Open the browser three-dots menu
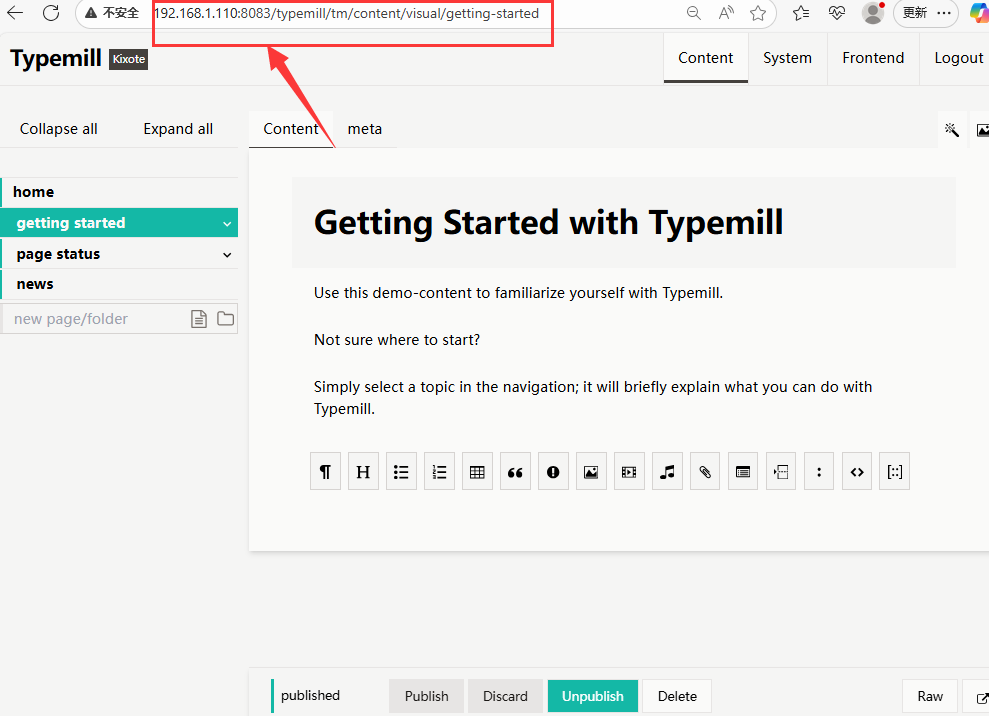 pos(944,13)
